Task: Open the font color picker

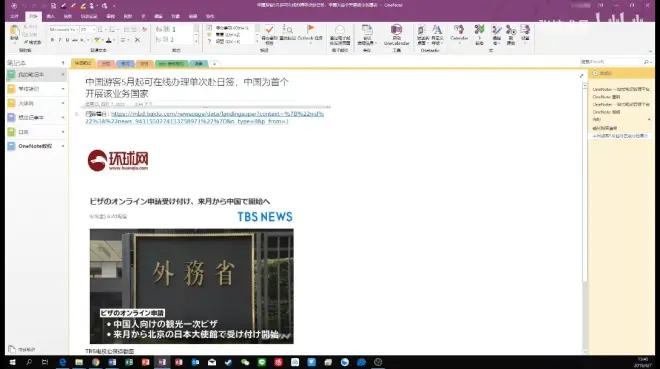Action: [109, 40]
